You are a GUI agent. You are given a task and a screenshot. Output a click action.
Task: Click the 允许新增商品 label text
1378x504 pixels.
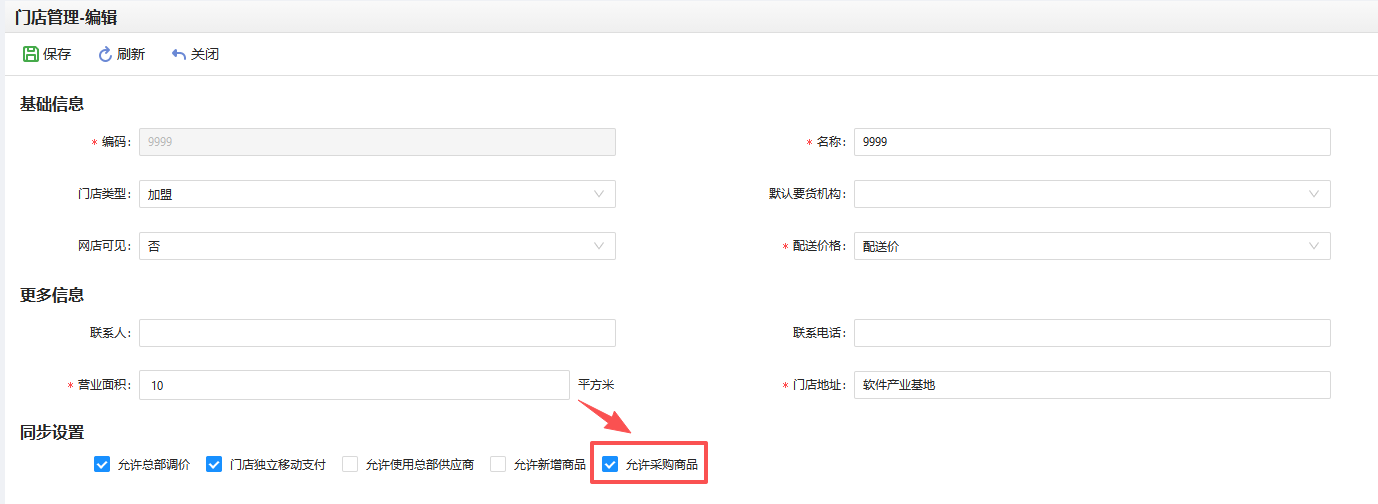[549, 465]
